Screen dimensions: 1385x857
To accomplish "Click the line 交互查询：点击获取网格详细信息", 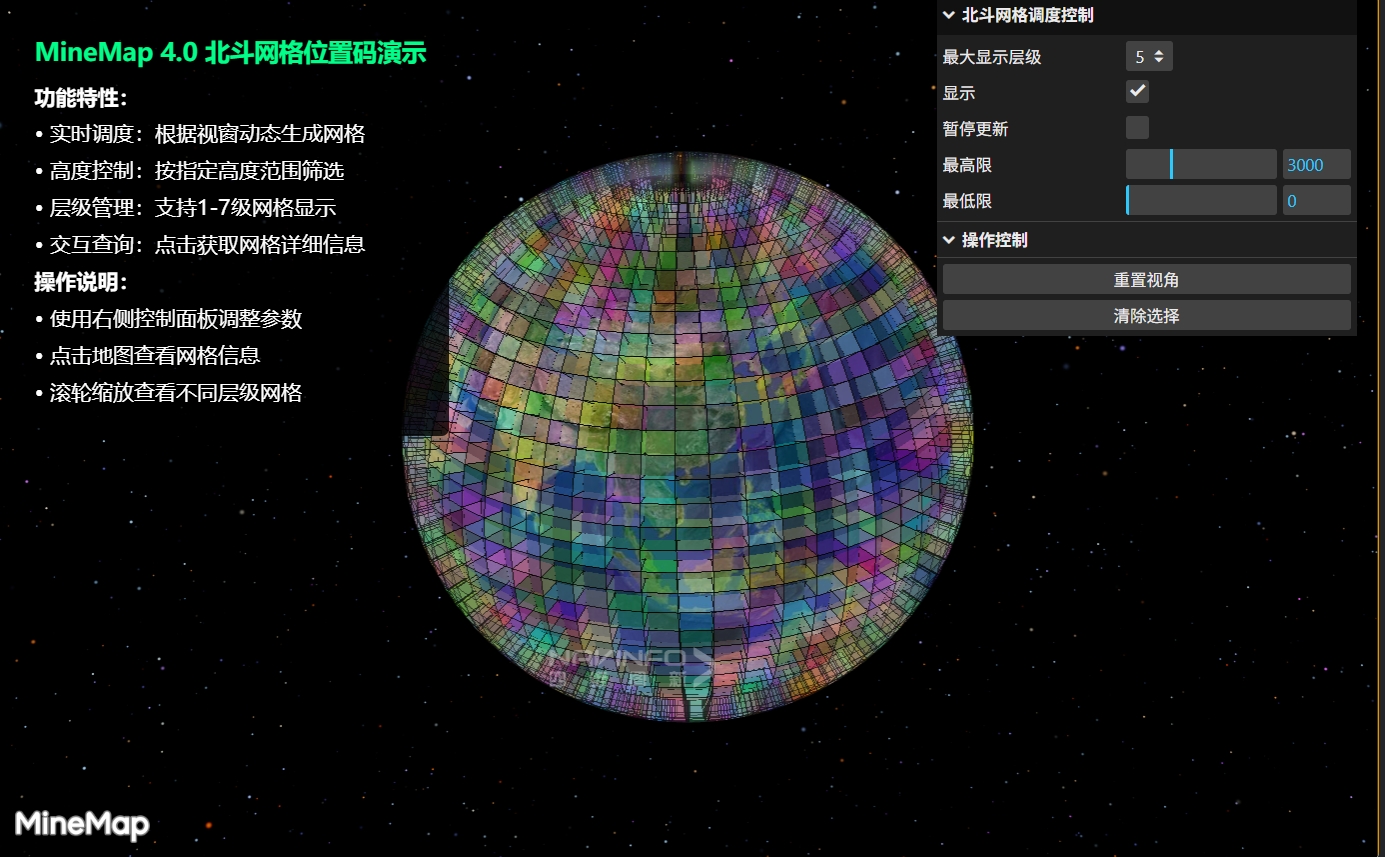I will coord(200,245).
